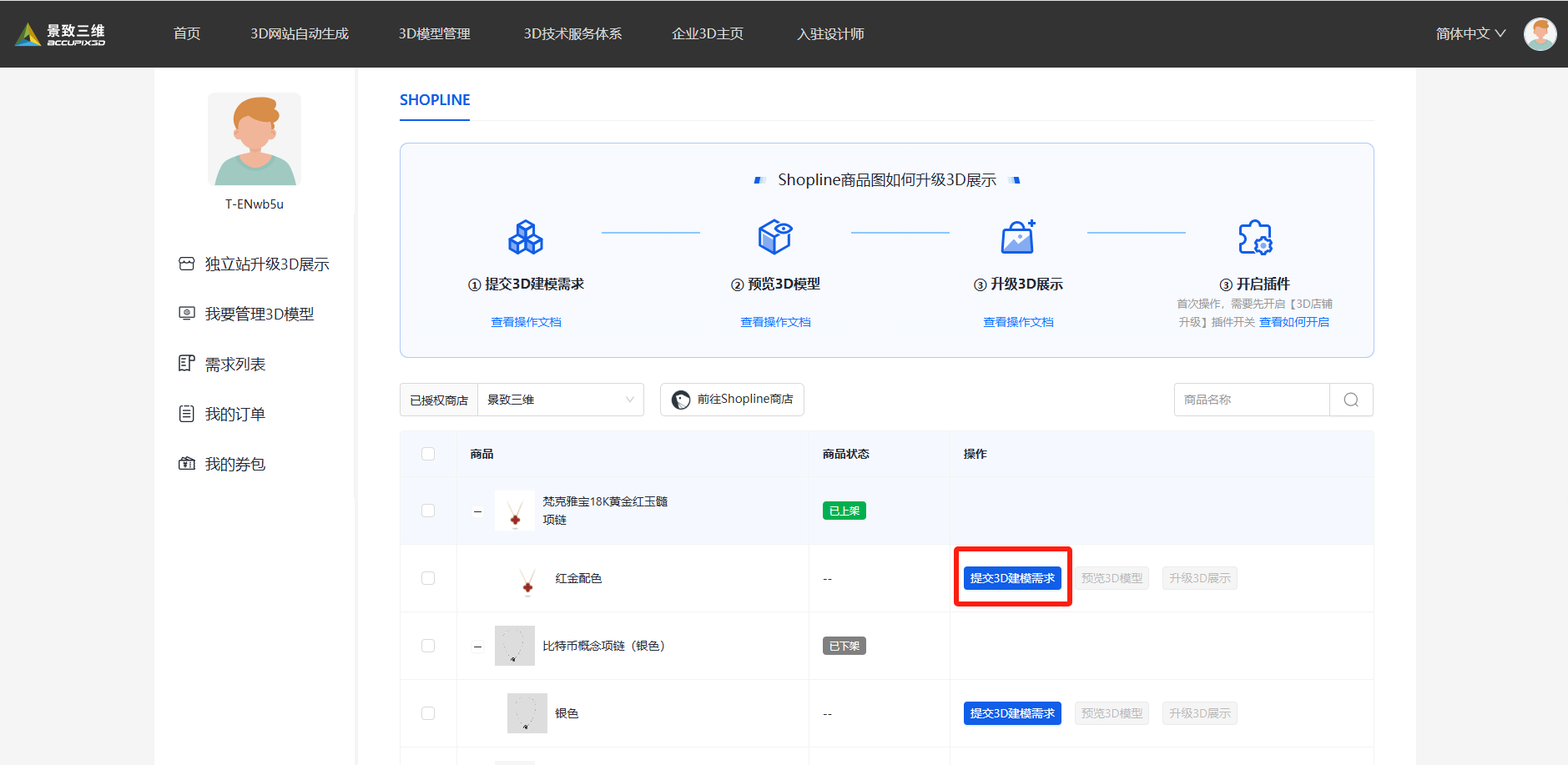Click the 商品 column header
Screen dimensions: 1568x765
[x=481, y=454]
